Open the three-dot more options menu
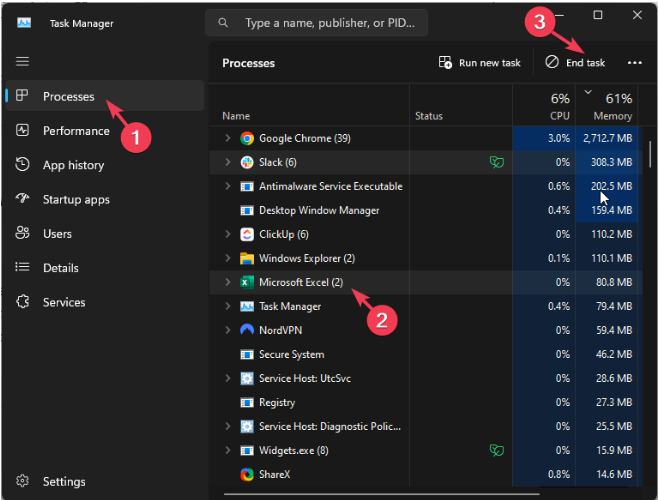Viewport: 659px width, 500px height. (634, 63)
